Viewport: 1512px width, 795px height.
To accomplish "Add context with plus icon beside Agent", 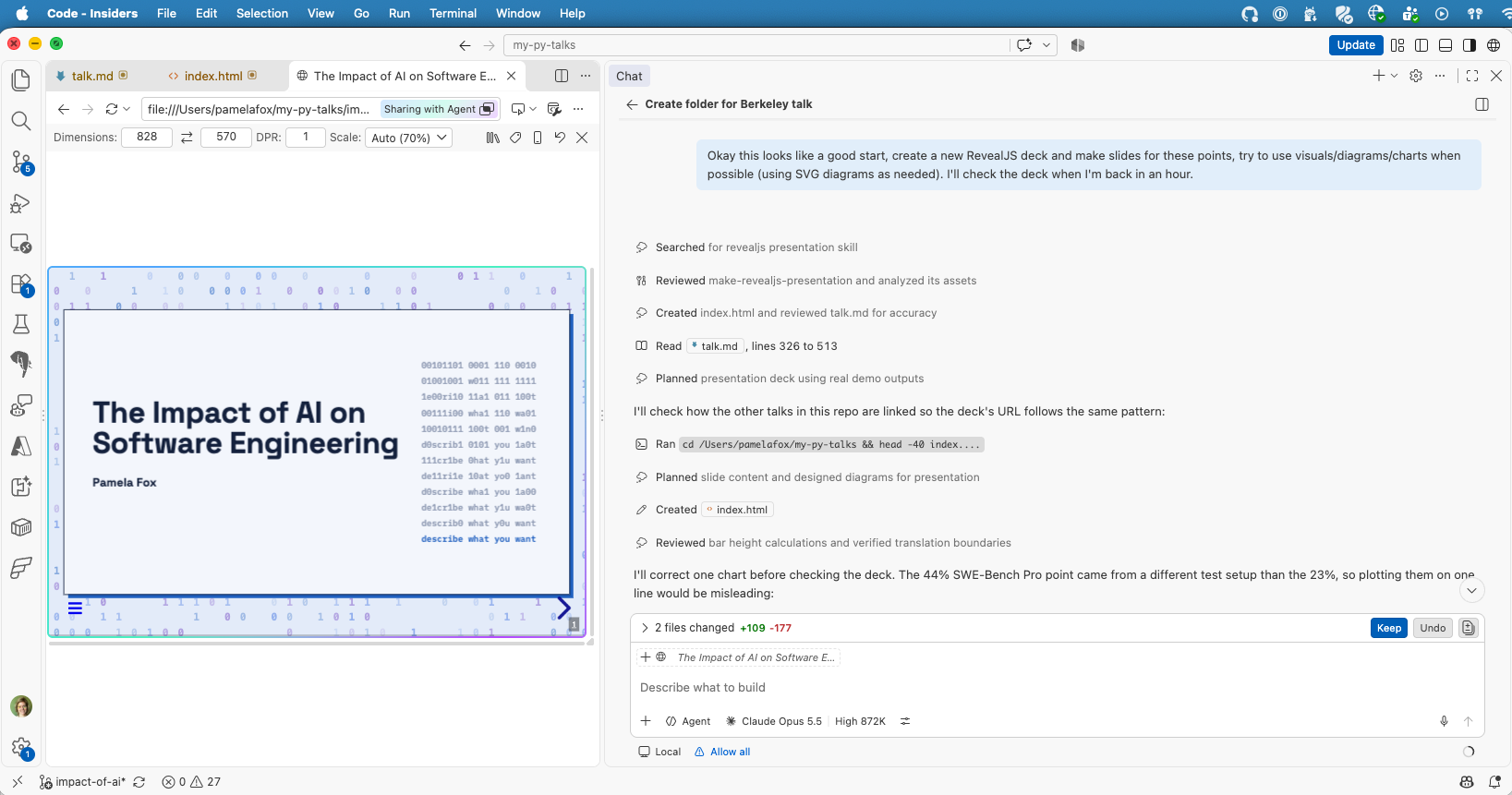I will click(646, 721).
